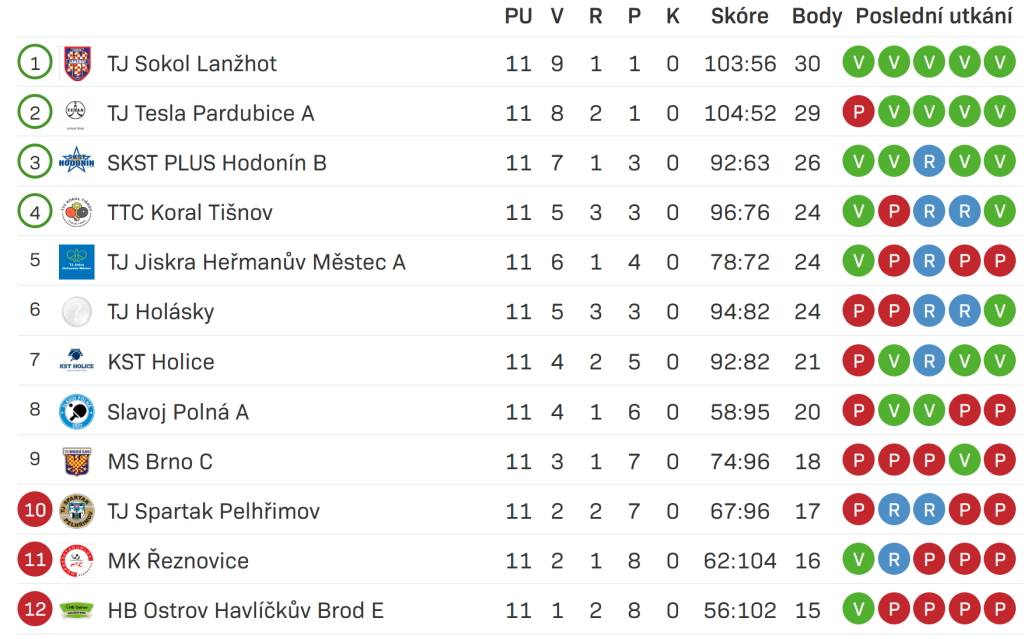This screenshot has height=639, width=1024.
Task: Click the blue TJ Jiskra Heřmanův Městec logo
Action: (76, 262)
